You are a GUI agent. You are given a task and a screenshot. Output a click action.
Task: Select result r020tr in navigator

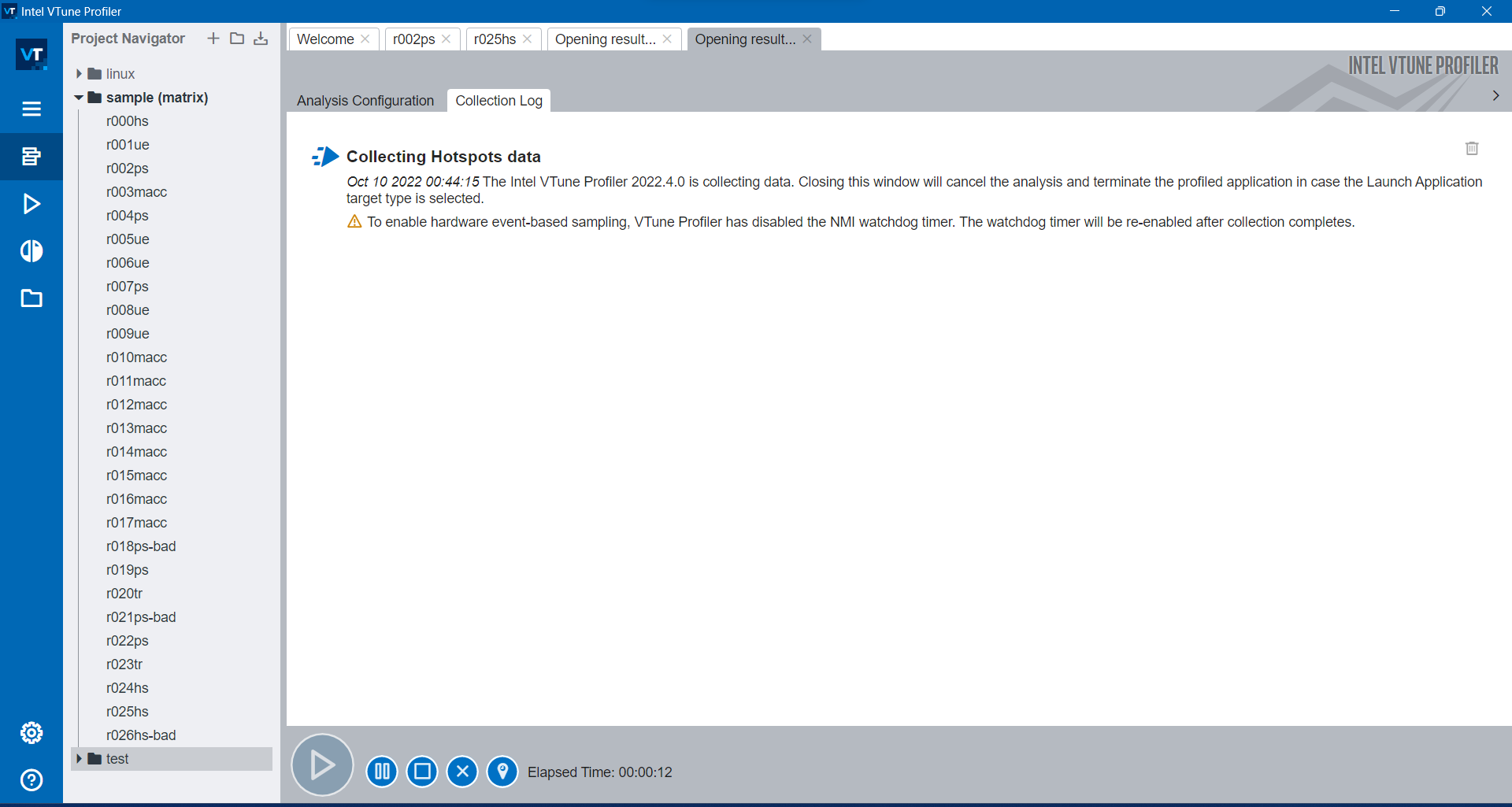click(124, 594)
